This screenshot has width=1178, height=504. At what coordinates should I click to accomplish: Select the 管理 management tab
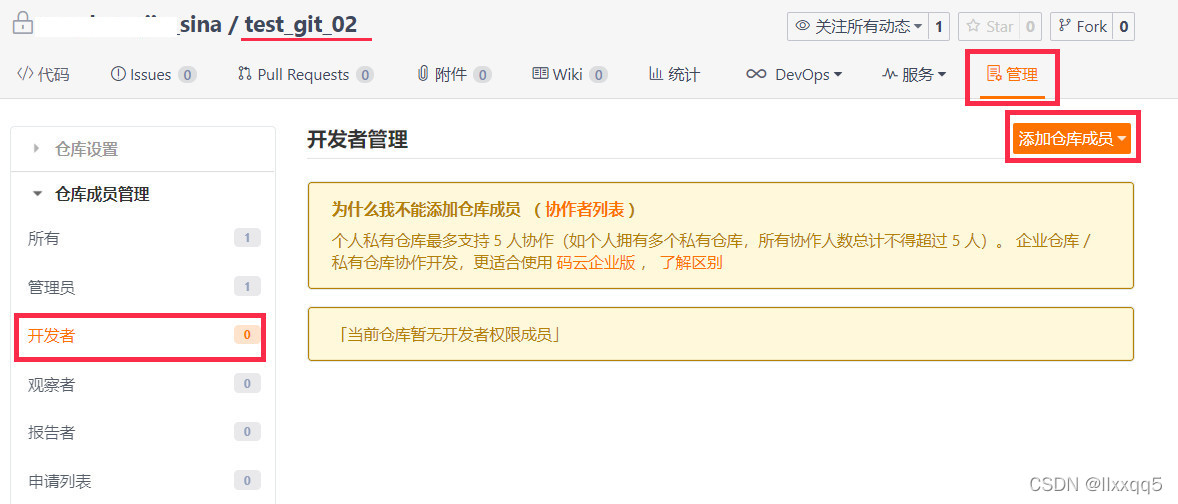coord(1012,74)
